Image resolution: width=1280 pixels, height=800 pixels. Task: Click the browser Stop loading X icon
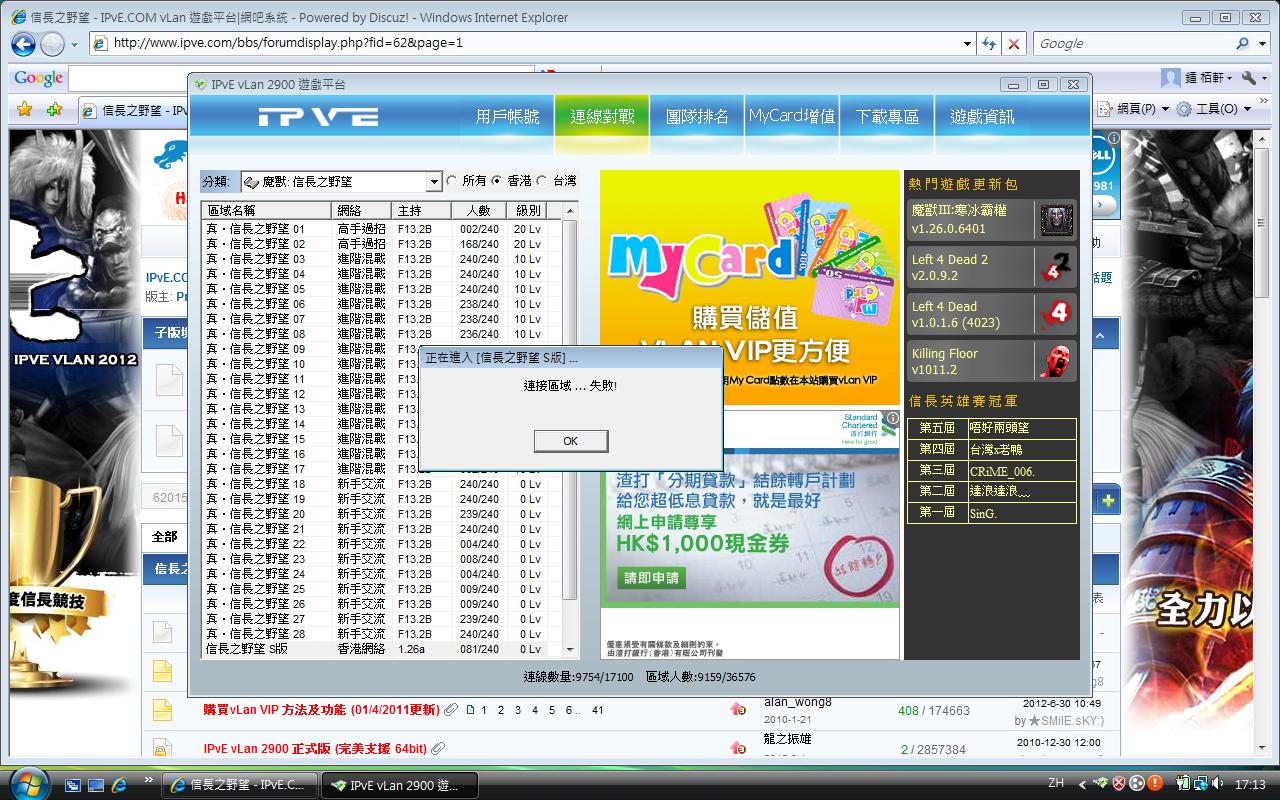coord(1014,44)
